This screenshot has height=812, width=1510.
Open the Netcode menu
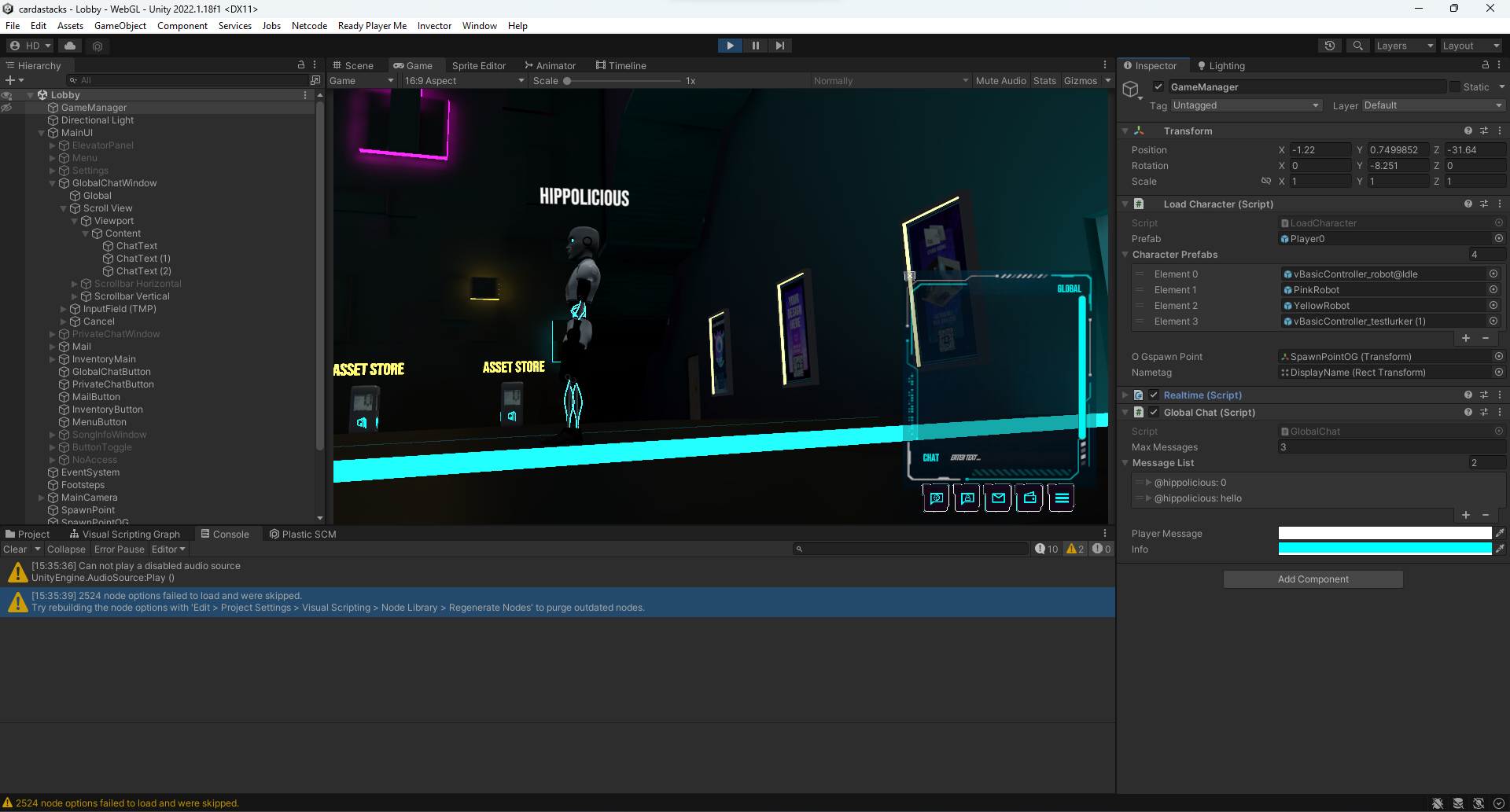point(309,25)
